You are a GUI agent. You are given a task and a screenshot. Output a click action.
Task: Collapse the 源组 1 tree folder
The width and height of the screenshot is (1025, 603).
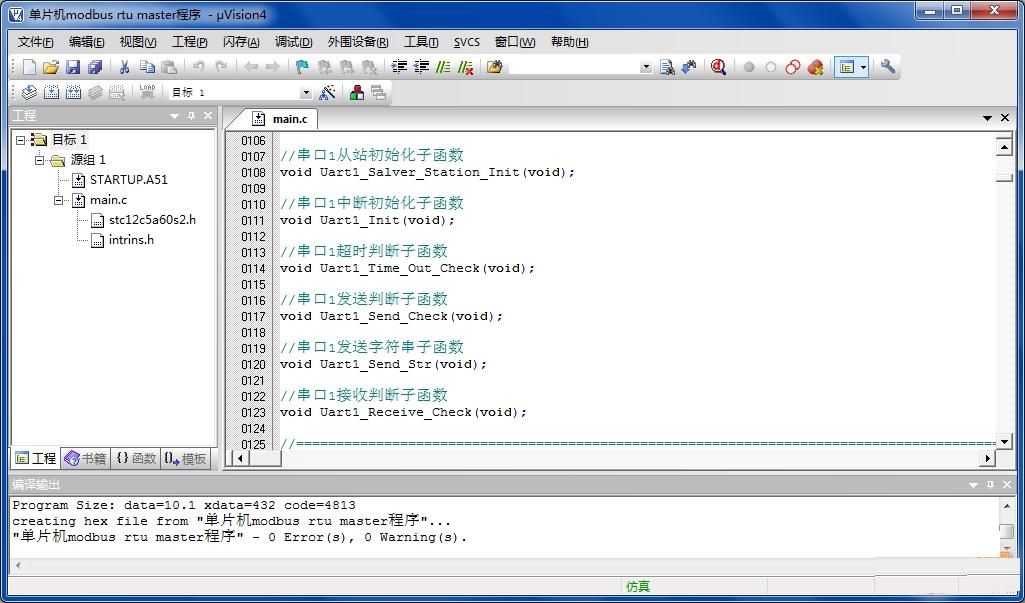point(40,160)
